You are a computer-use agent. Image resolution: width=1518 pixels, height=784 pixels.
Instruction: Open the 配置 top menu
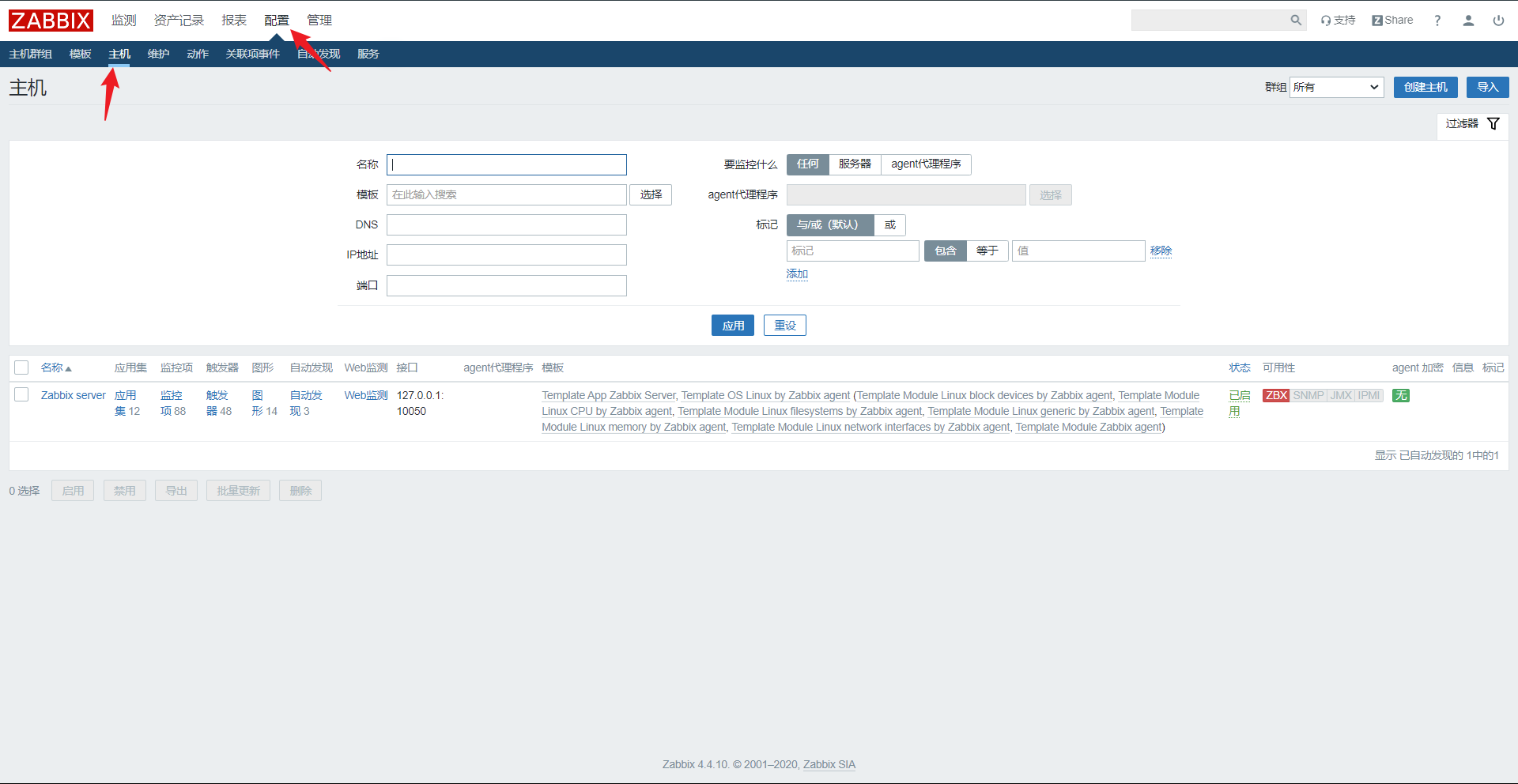tap(277, 21)
